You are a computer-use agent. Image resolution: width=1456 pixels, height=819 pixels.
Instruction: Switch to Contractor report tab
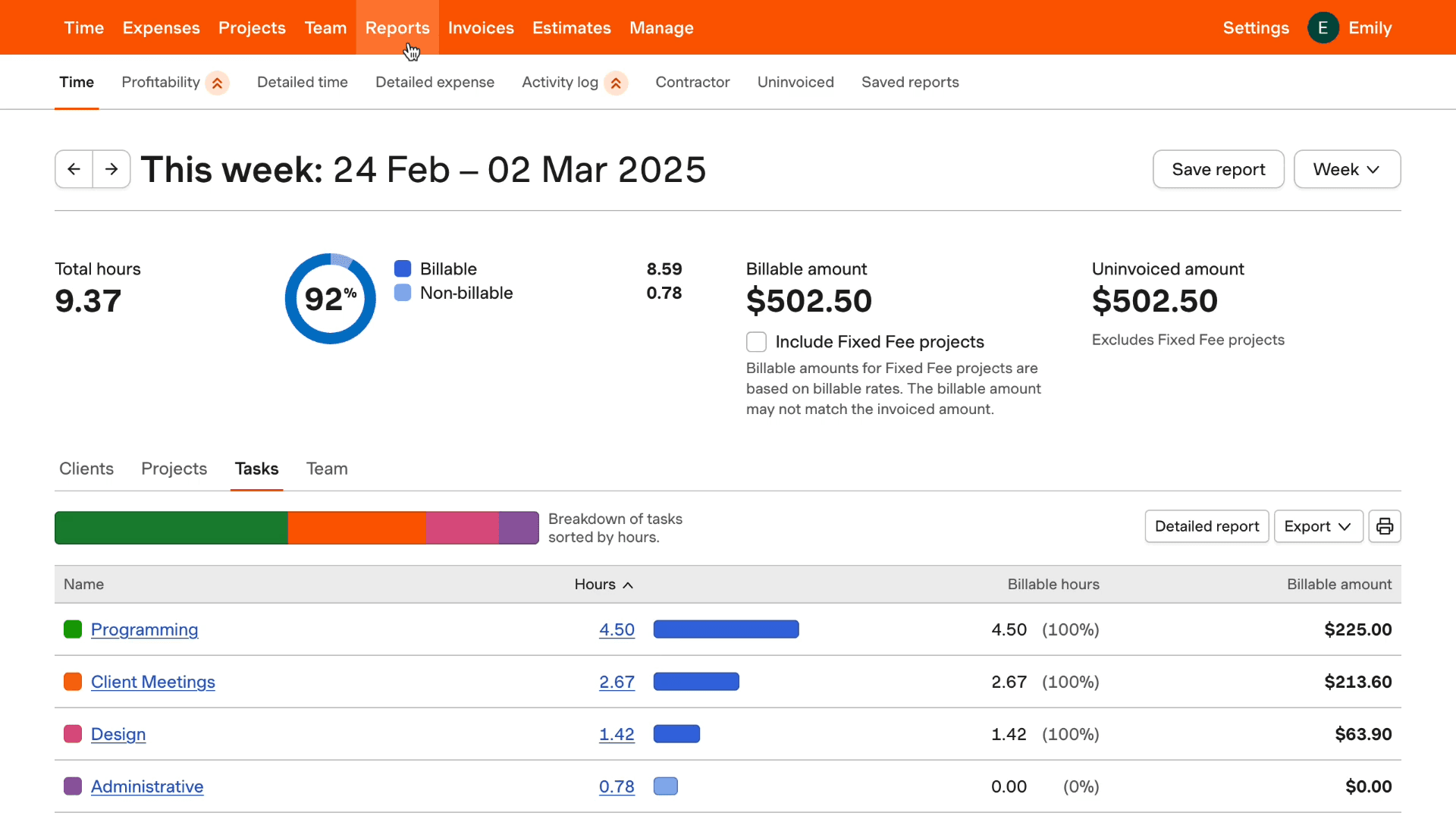coord(692,82)
